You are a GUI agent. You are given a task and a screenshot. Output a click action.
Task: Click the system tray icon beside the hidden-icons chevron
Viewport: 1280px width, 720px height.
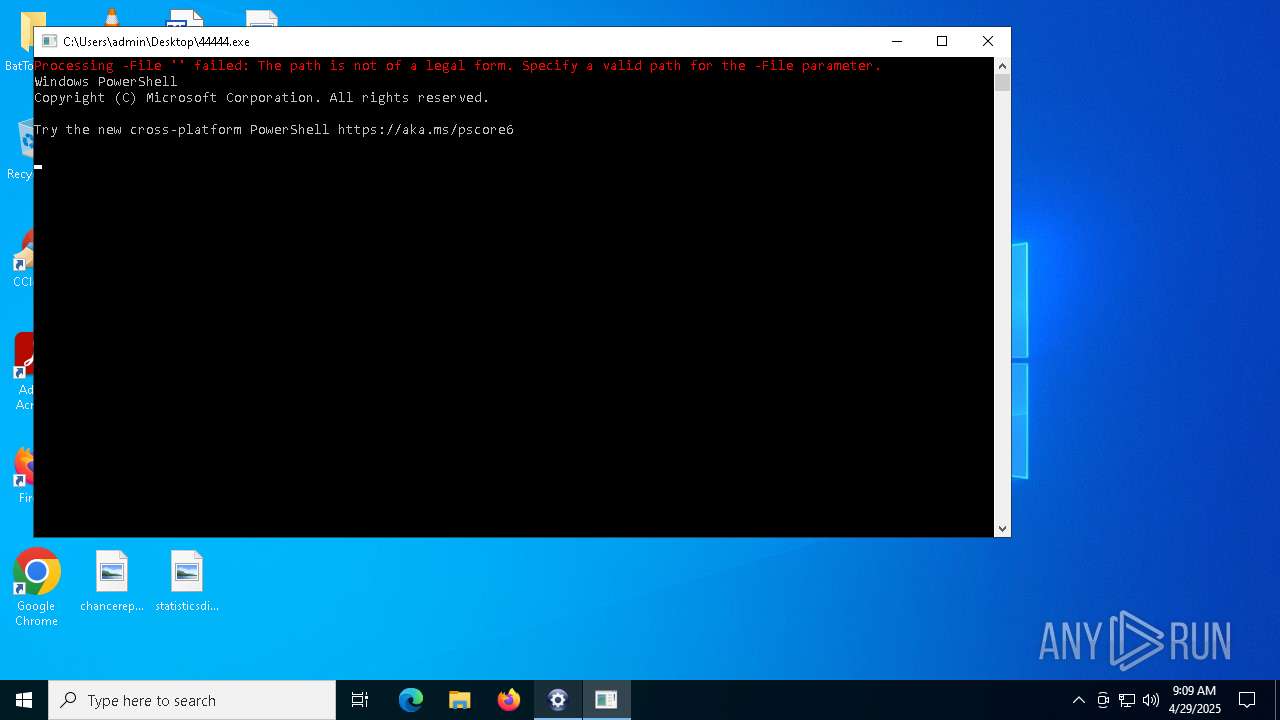coord(1103,700)
